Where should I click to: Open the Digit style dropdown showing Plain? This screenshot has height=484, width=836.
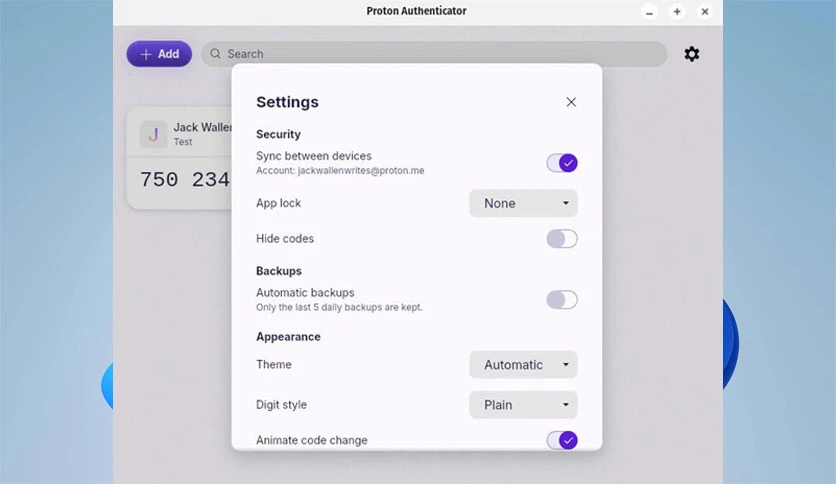click(x=523, y=405)
